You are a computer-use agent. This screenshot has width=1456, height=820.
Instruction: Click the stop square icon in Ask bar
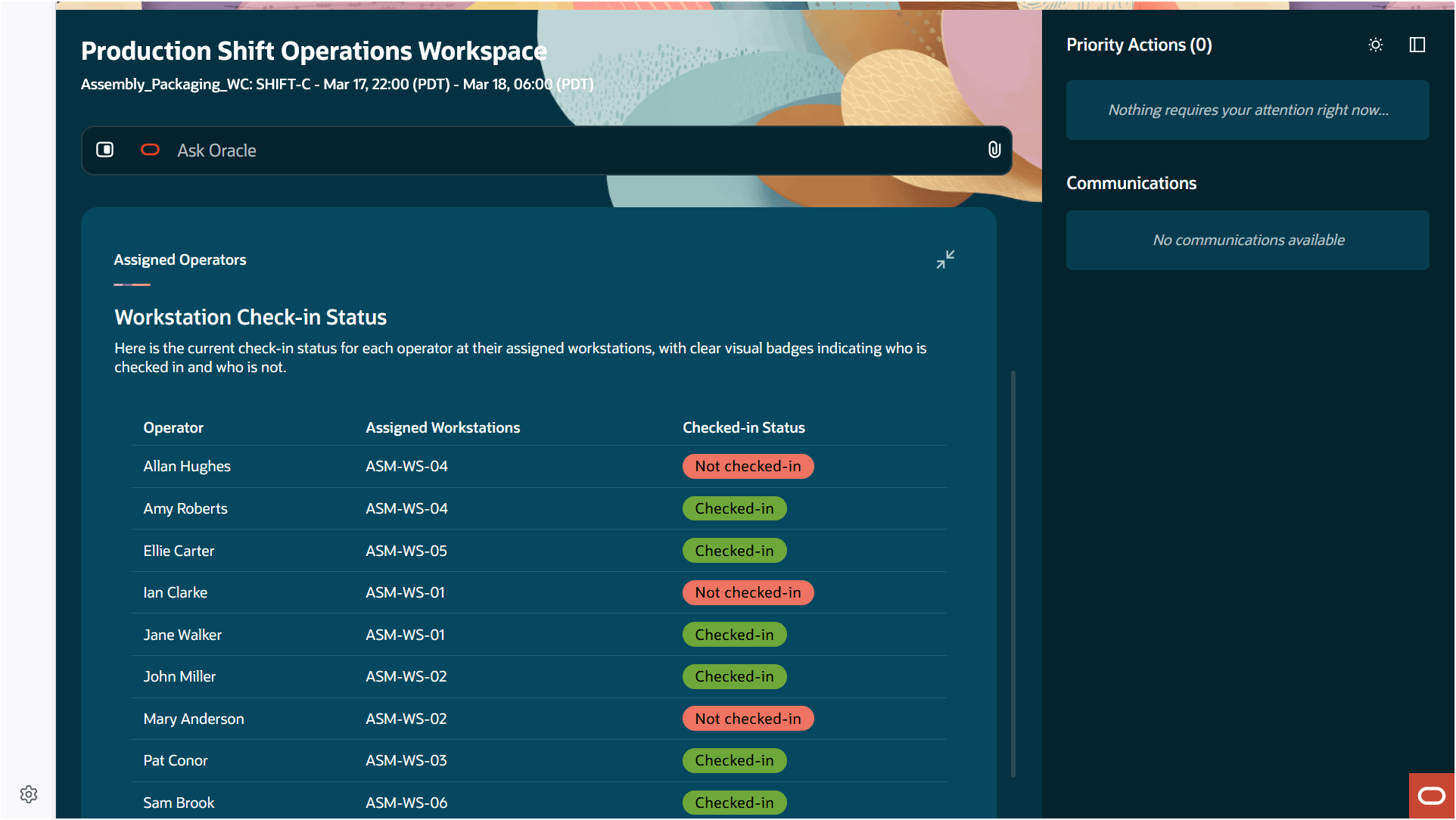pos(104,150)
